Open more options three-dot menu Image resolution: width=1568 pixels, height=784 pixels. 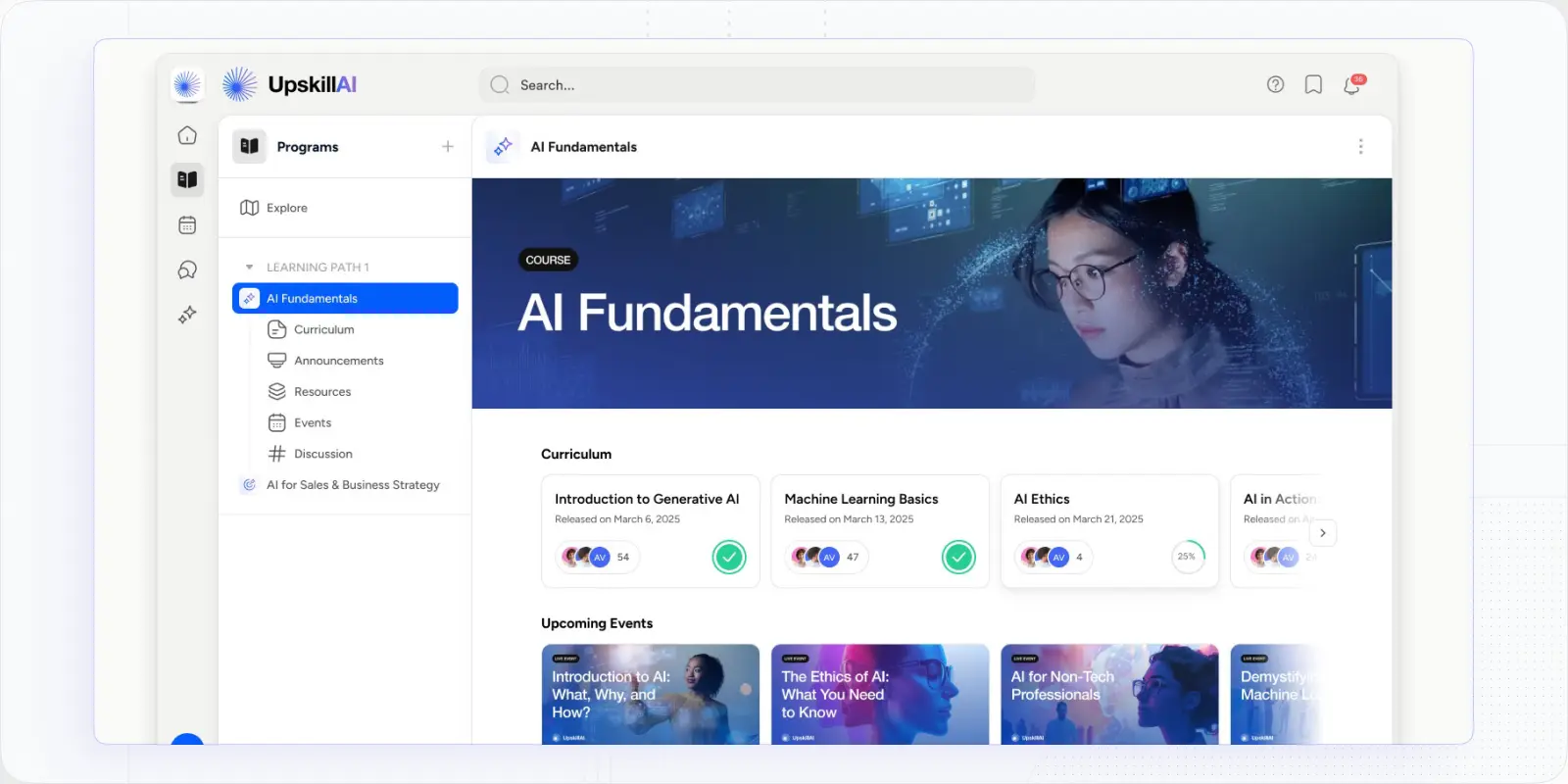coord(1360,146)
